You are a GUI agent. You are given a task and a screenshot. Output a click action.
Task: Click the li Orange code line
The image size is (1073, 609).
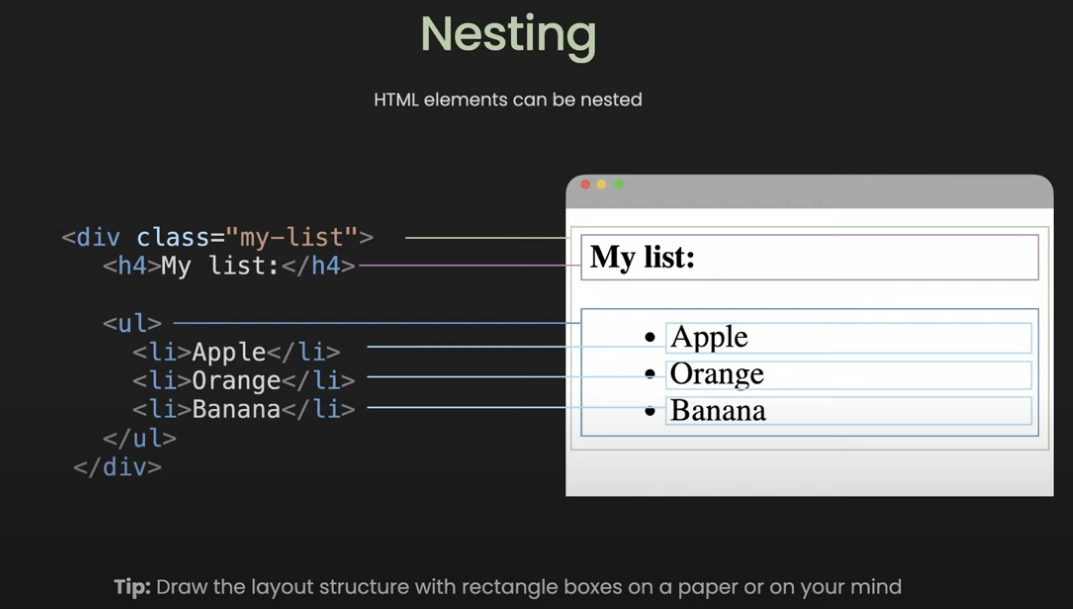pyautogui.click(x=244, y=380)
